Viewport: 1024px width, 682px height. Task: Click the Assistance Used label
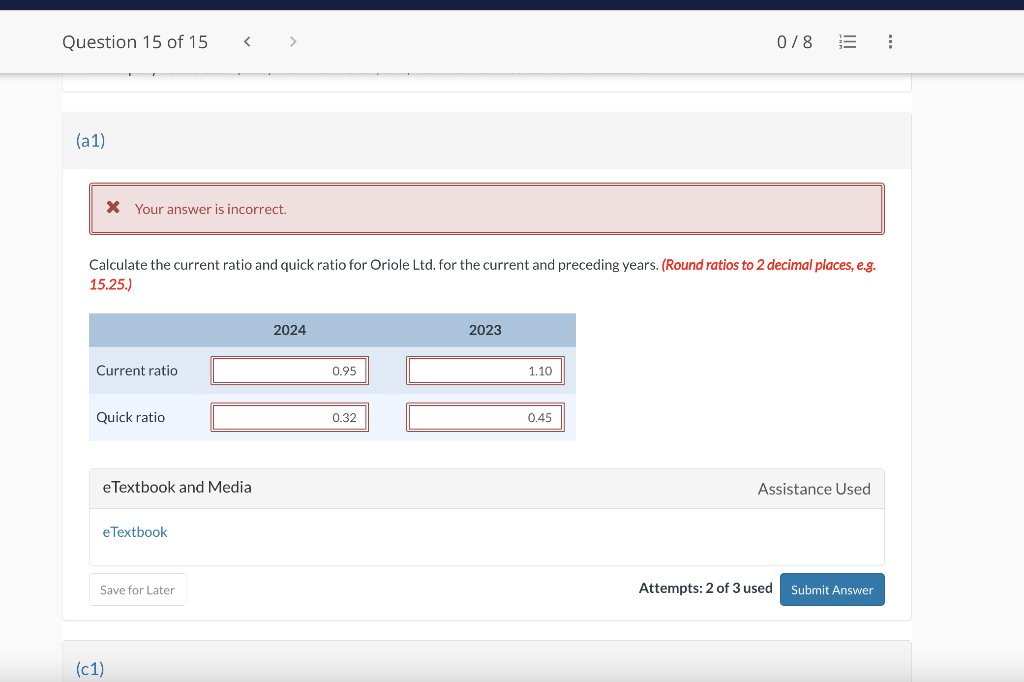tap(814, 488)
